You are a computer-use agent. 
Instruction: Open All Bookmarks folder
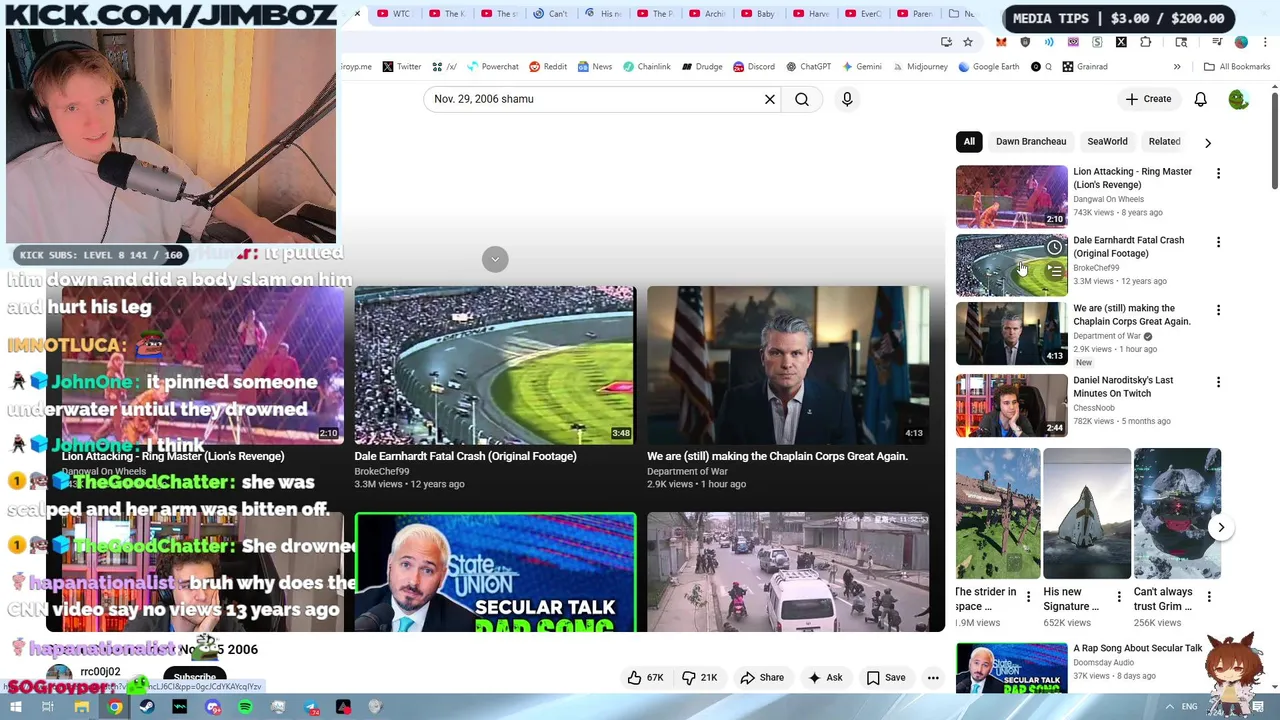coord(1237,67)
